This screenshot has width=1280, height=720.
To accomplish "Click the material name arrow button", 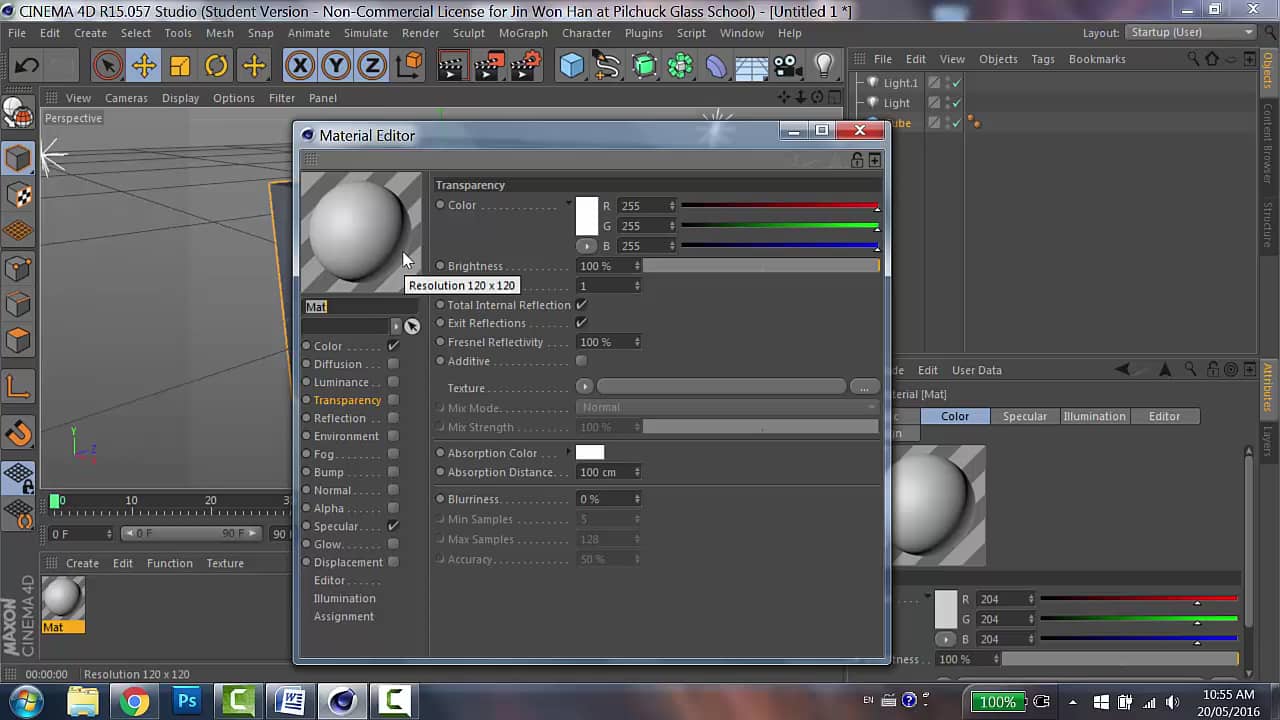I will pyautogui.click(x=396, y=326).
